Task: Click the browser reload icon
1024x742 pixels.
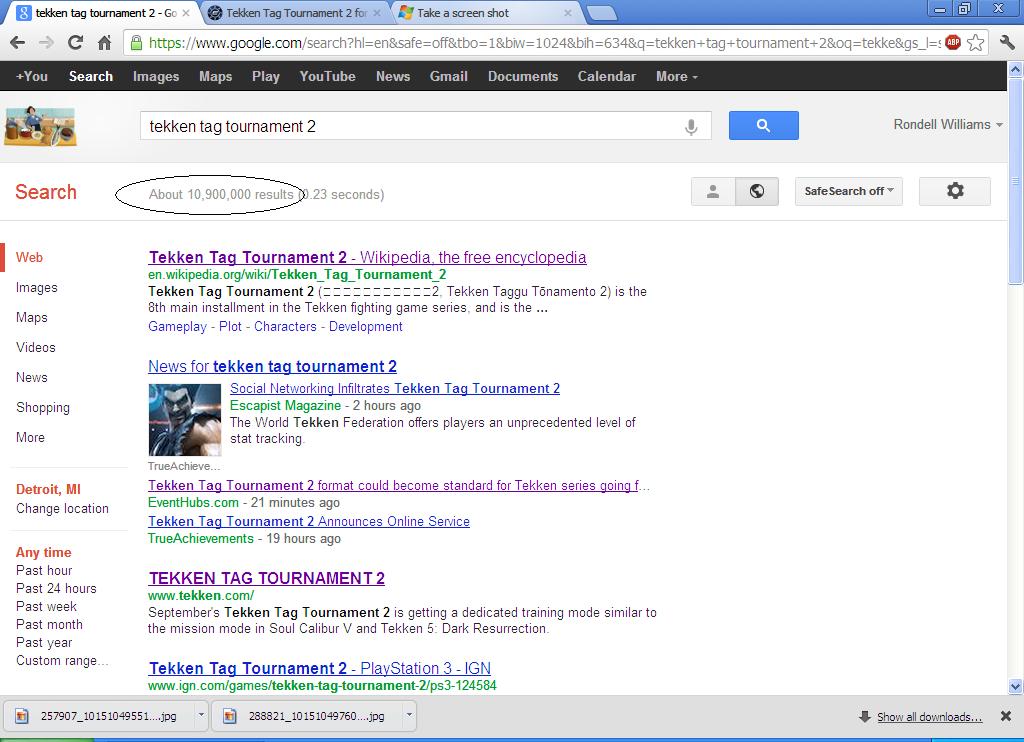Action: [x=75, y=43]
